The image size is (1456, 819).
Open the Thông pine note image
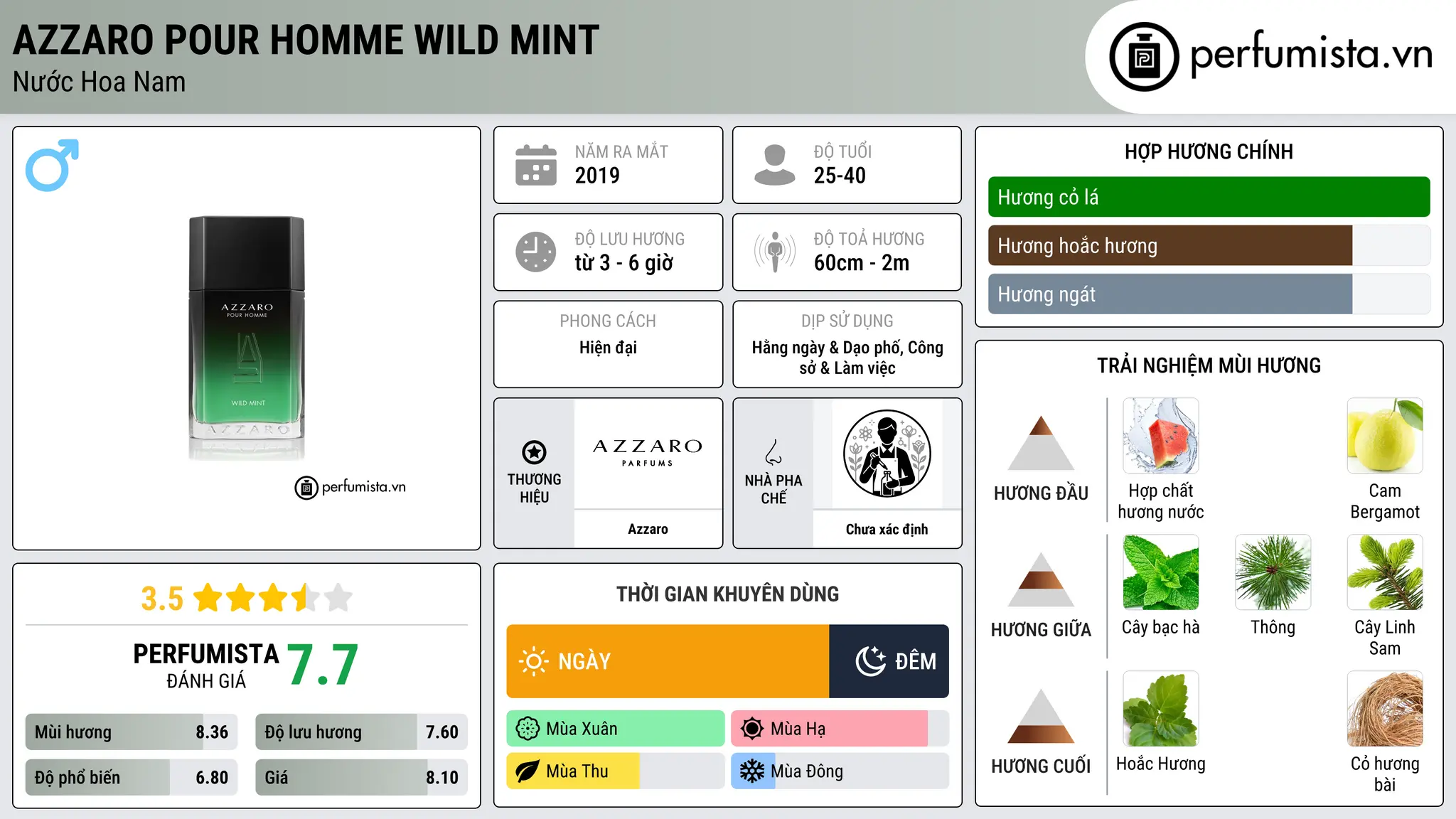tap(1273, 572)
